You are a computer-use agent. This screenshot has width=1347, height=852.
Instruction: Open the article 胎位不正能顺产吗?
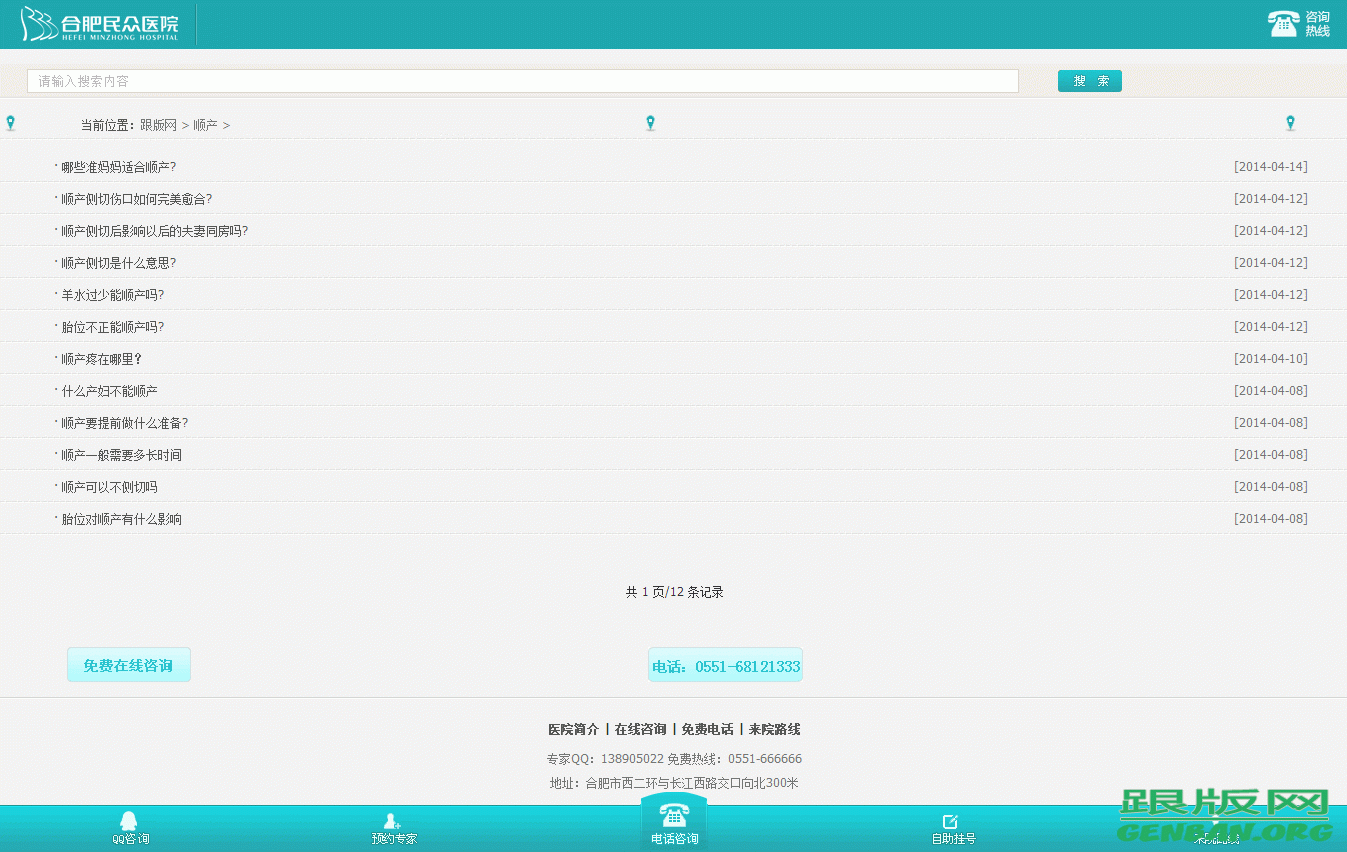(x=112, y=327)
